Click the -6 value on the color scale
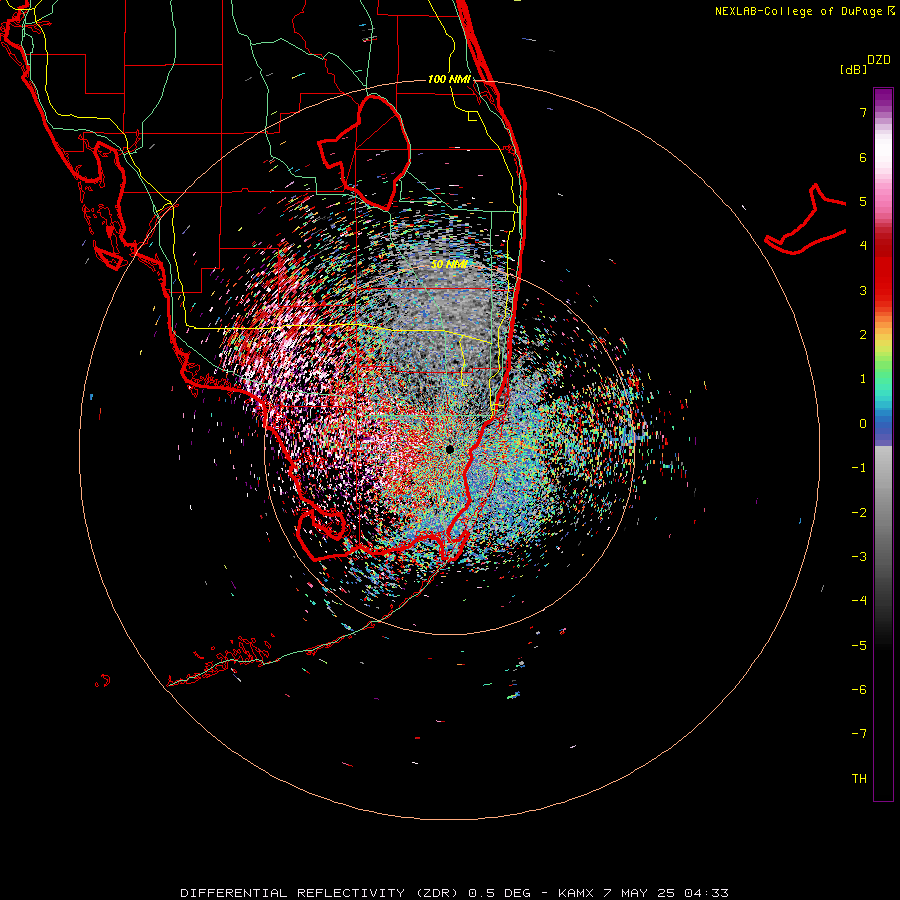The width and height of the screenshot is (900, 900). click(859, 690)
